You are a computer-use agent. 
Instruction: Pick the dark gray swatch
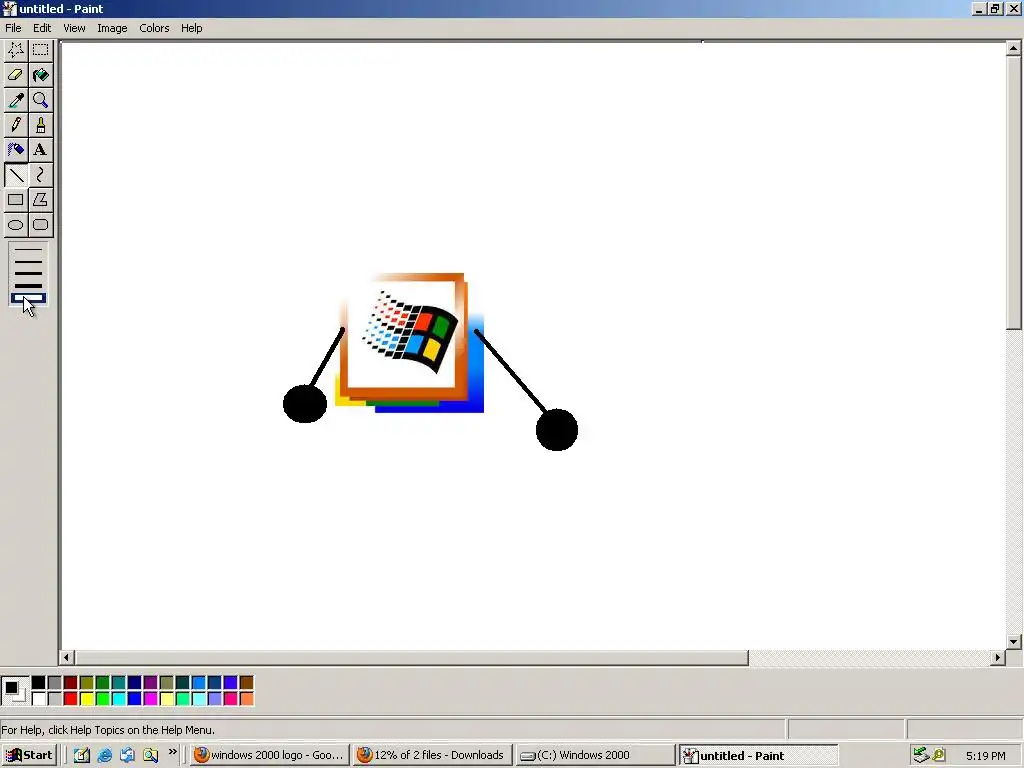(54, 683)
